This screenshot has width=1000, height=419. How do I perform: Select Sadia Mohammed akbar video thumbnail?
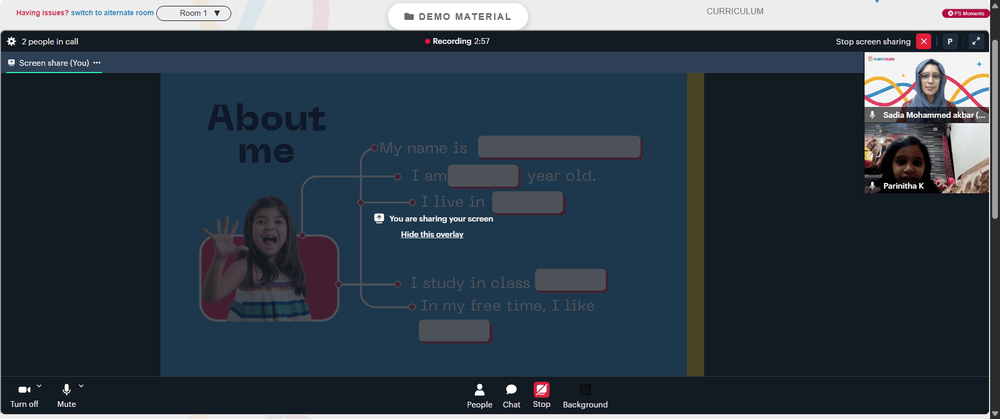pos(927,87)
